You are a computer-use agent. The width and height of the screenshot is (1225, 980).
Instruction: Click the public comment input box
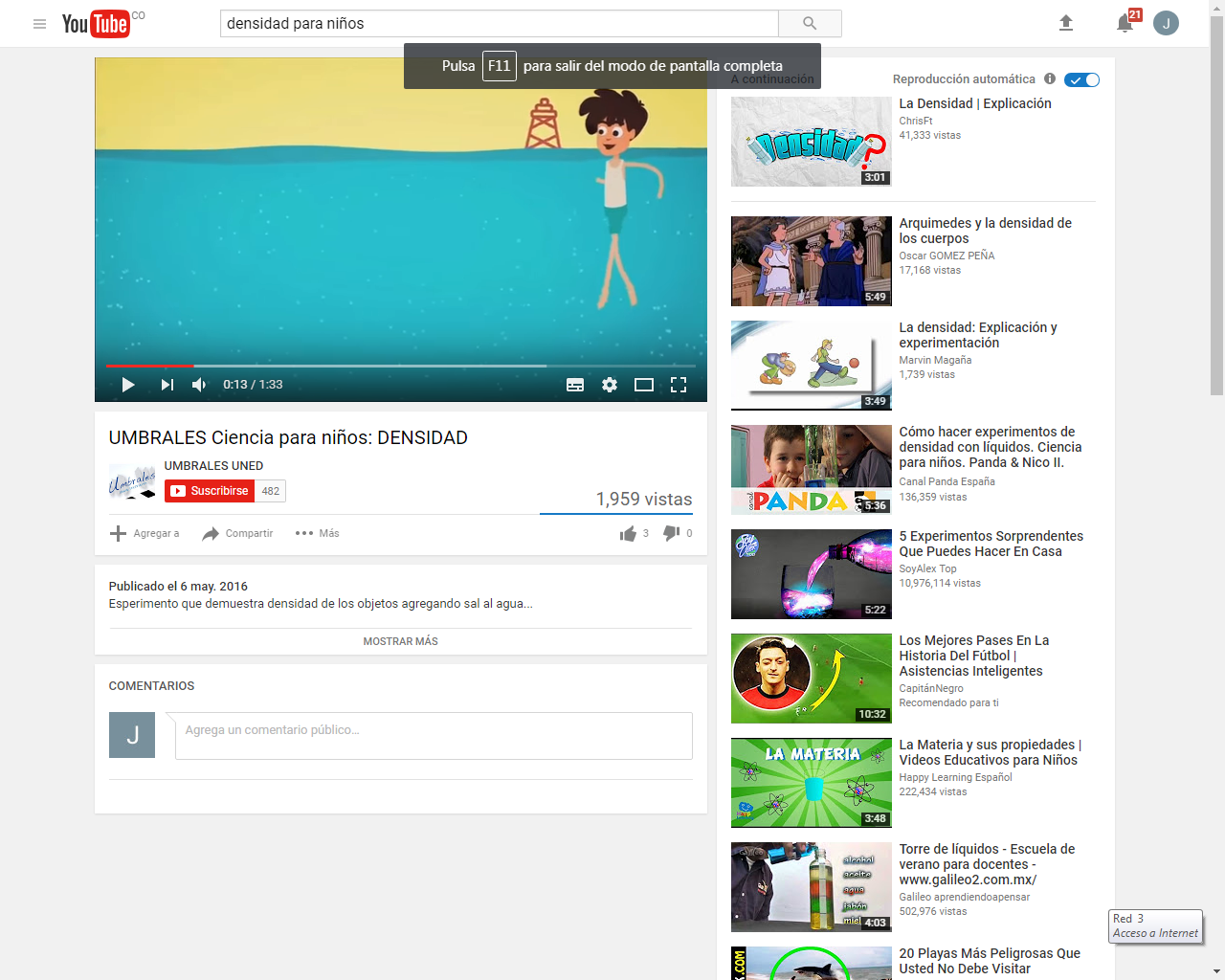[x=434, y=735]
